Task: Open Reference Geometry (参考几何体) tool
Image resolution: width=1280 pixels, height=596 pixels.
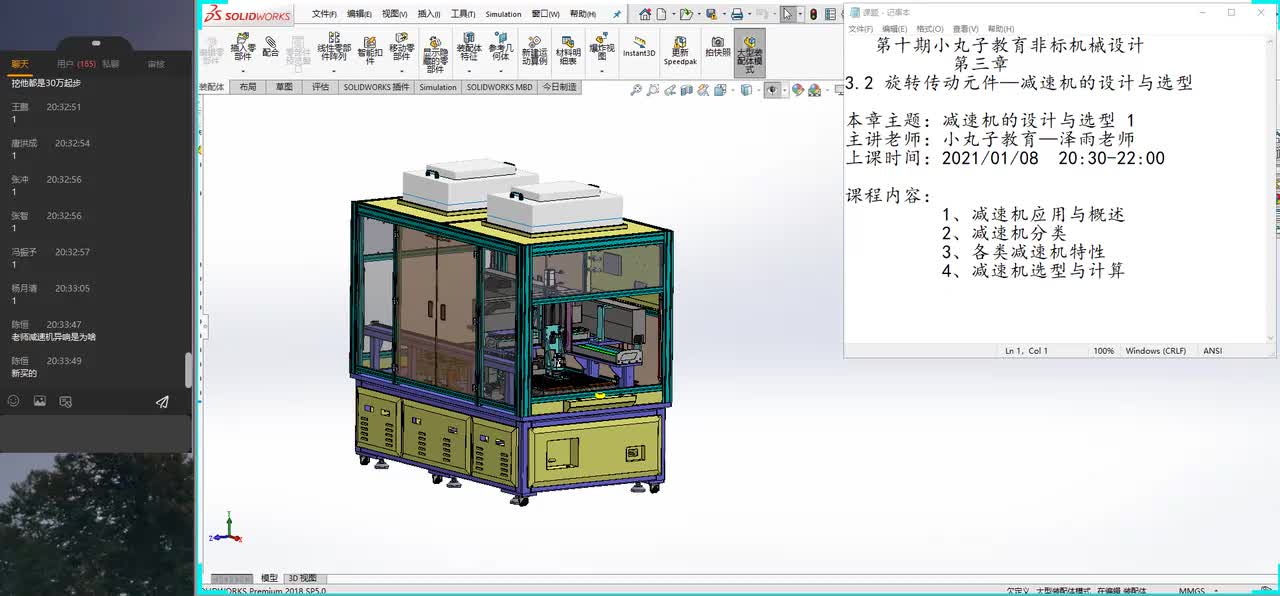Action: tap(501, 46)
